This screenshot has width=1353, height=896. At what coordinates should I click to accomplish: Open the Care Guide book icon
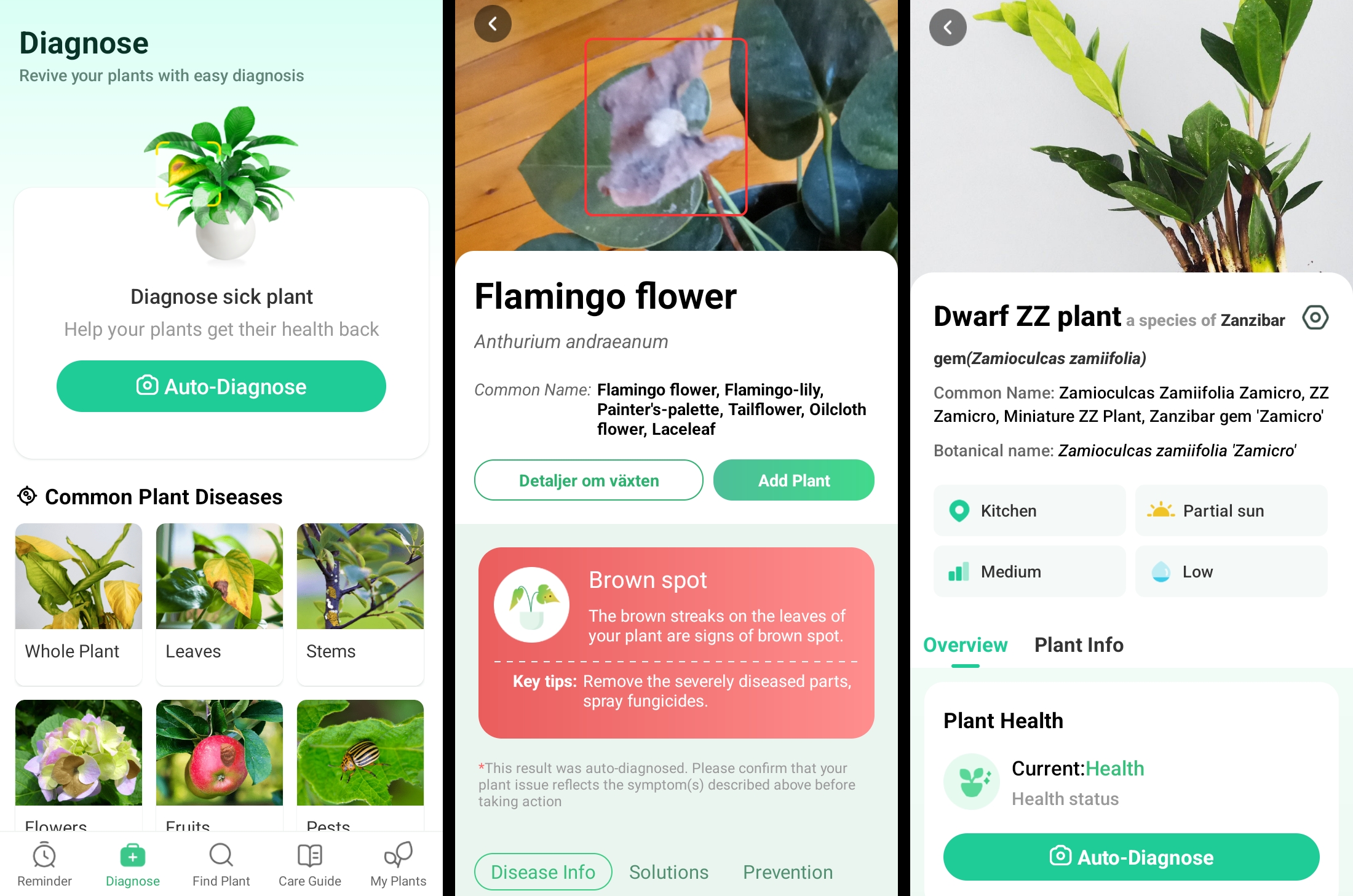[x=309, y=855]
